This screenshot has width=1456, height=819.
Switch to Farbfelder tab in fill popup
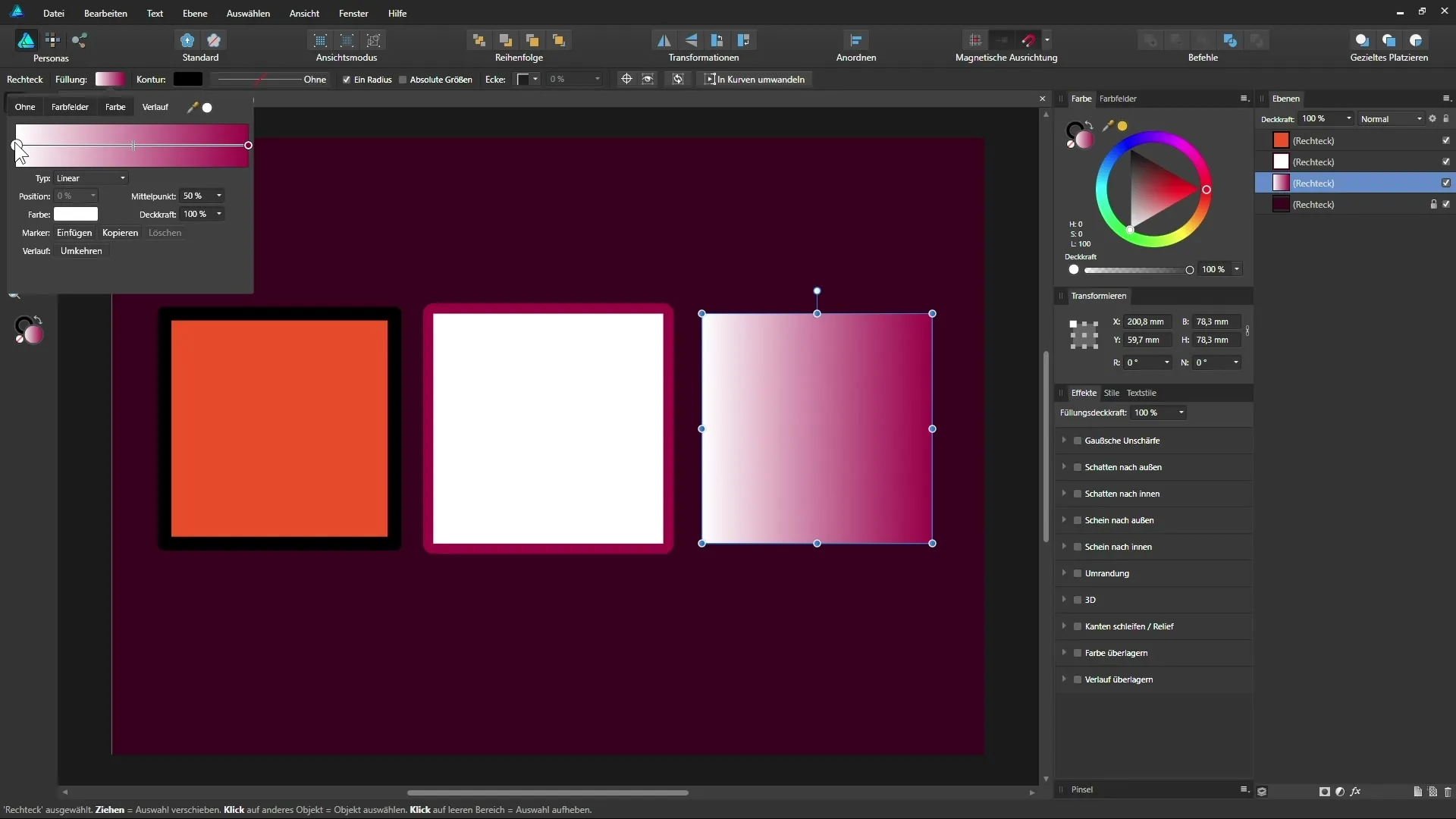(x=70, y=107)
